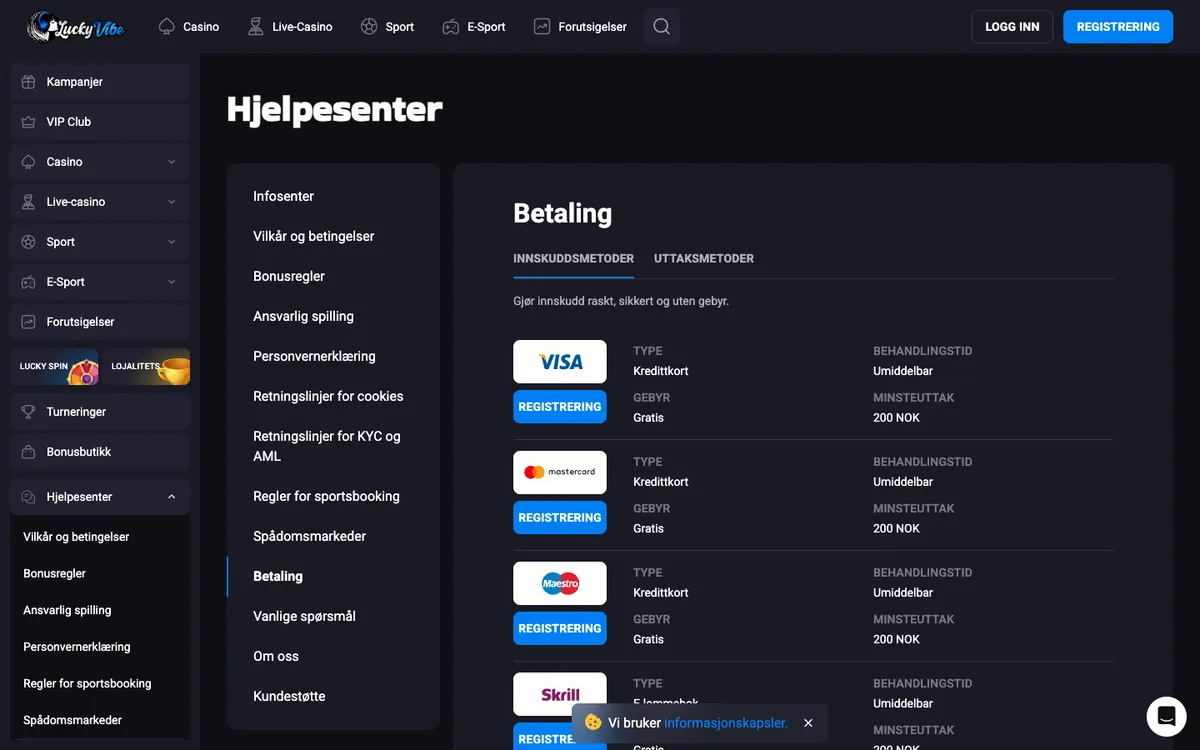
Task: Click the Skrill logo
Action: click(560, 694)
